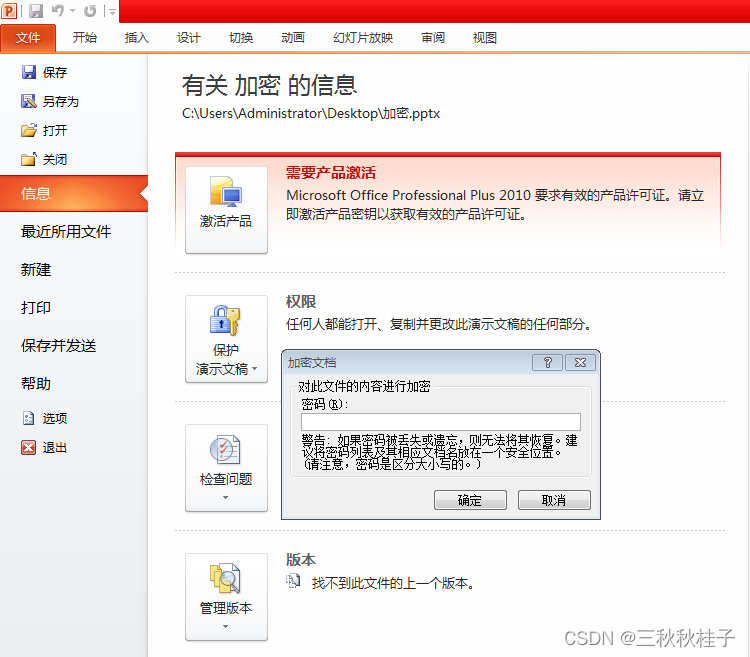This screenshot has width=750, height=657.
Task: Switch to the 动画 ribbon tab
Action: 293,38
